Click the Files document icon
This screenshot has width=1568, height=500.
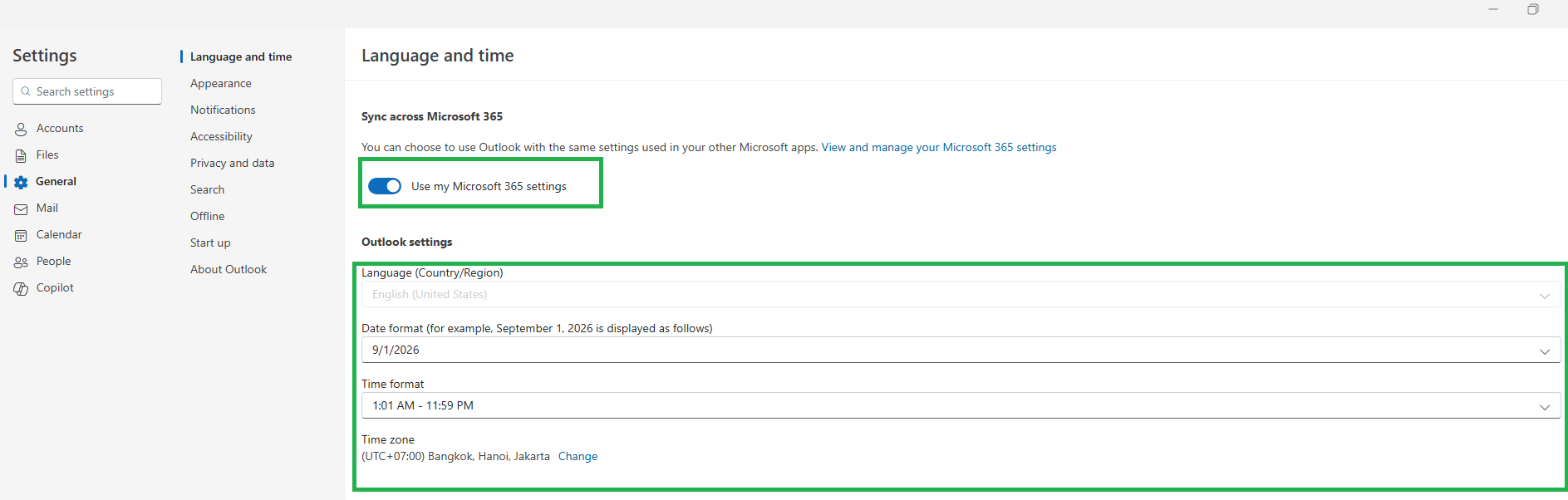pos(21,155)
